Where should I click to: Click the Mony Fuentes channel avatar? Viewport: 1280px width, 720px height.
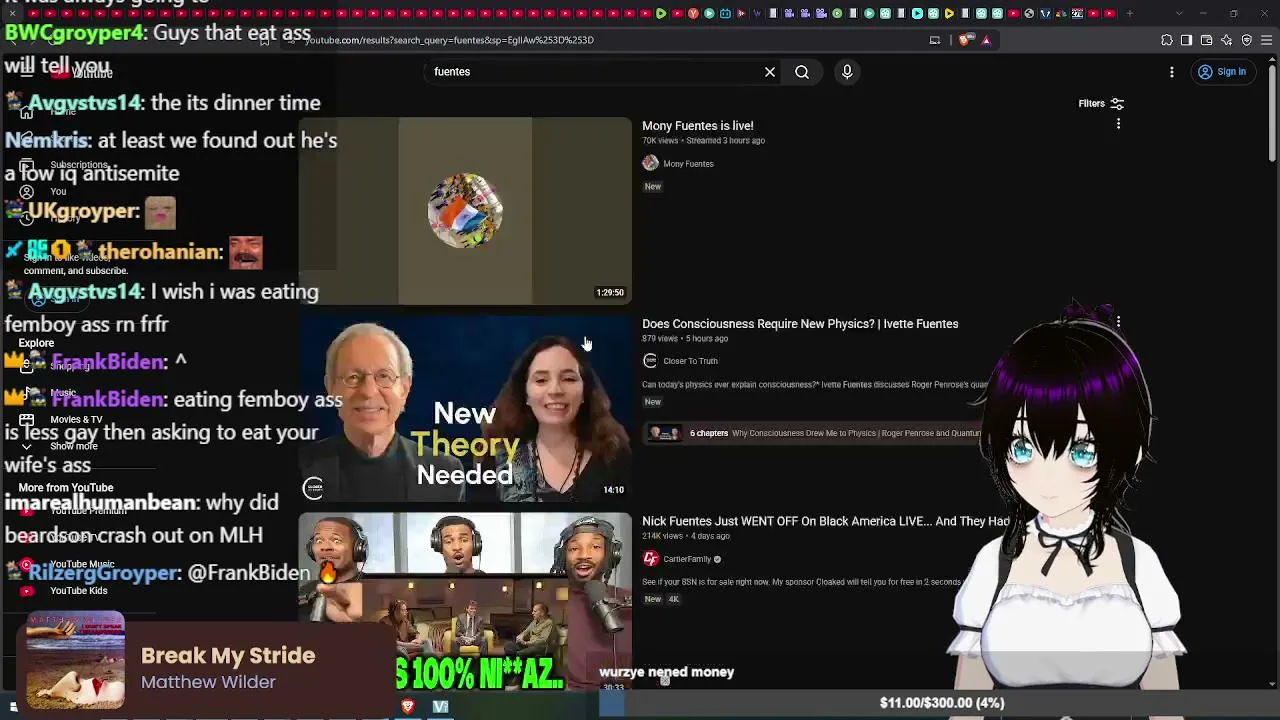click(651, 163)
